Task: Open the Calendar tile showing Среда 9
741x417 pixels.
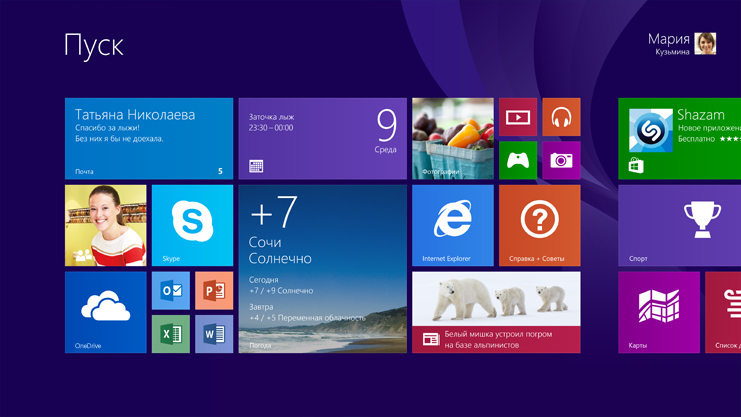Action: tap(322, 139)
